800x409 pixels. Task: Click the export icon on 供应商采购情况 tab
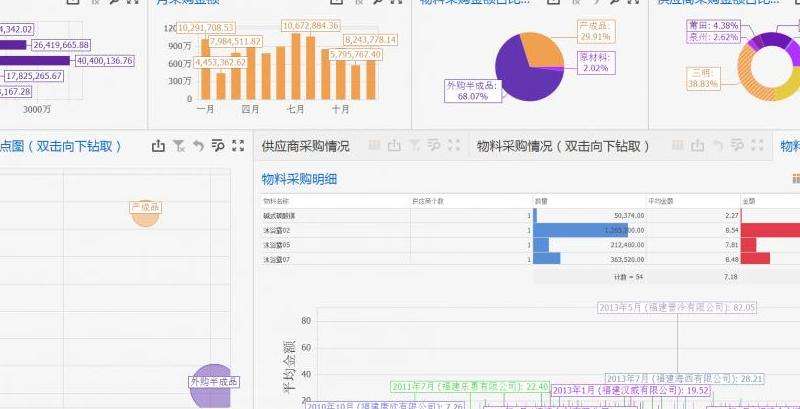point(394,146)
